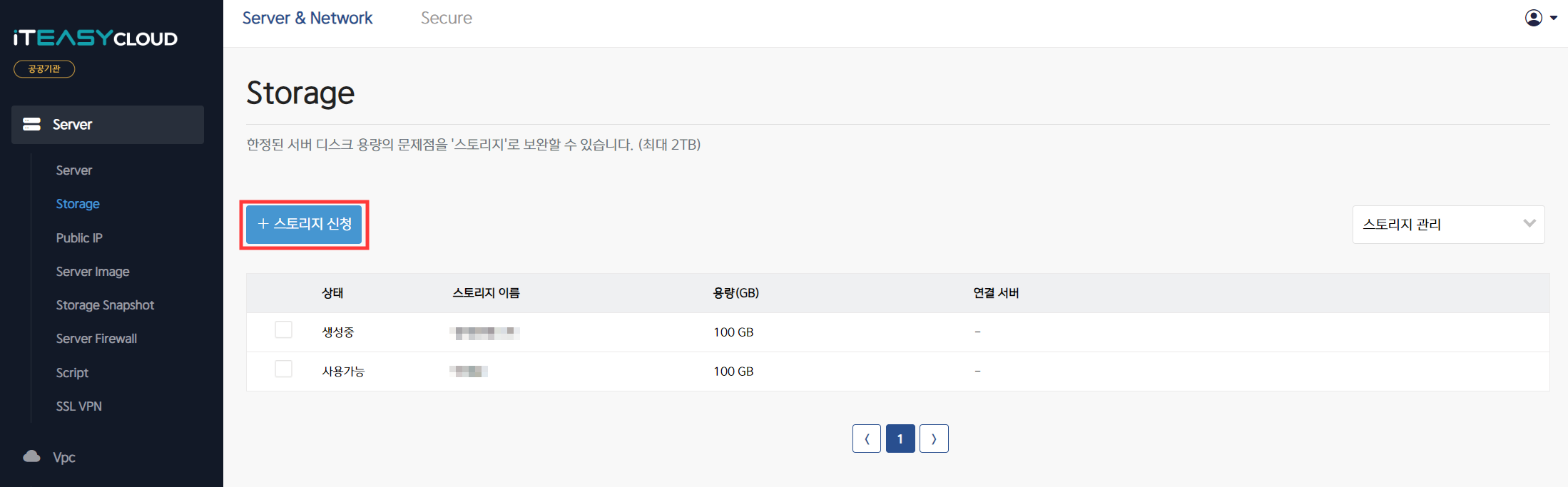Select the Server & Network tab
Screen dimensions: 1568x487
(x=307, y=18)
